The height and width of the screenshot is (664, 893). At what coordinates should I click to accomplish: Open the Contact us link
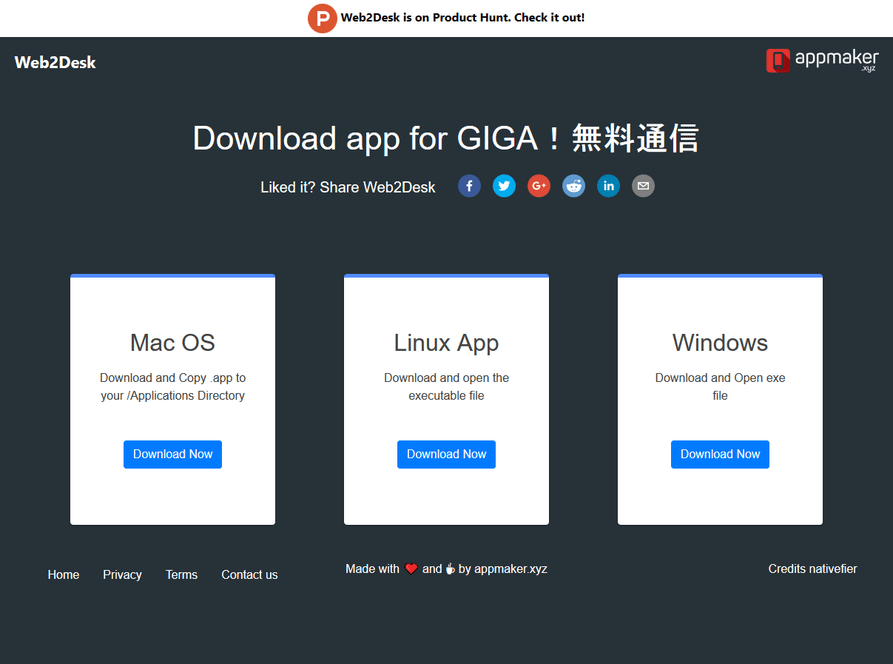click(x=249, y=575)
